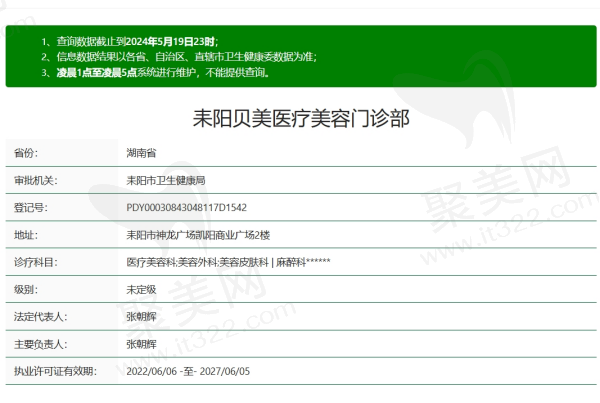Click the notice about 凌晨1点至凌晨5点 maintenance
This screenshot has width=600, height=403.
coord(156,72)
